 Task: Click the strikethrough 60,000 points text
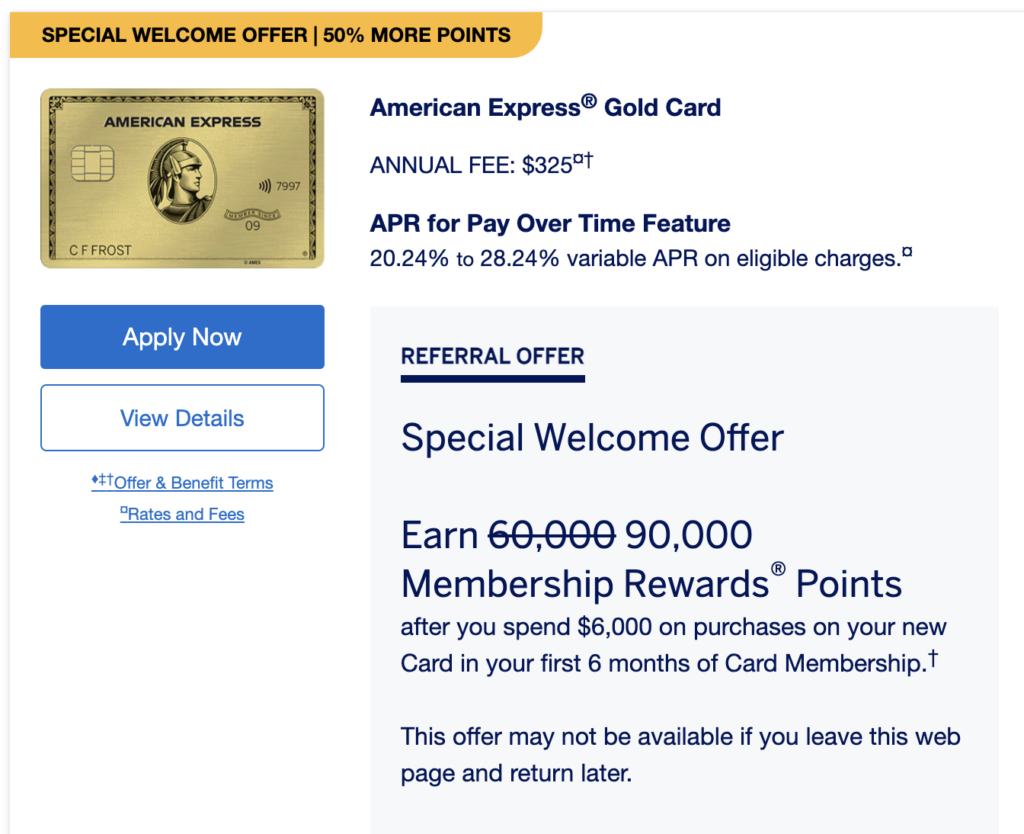[550, 535]
